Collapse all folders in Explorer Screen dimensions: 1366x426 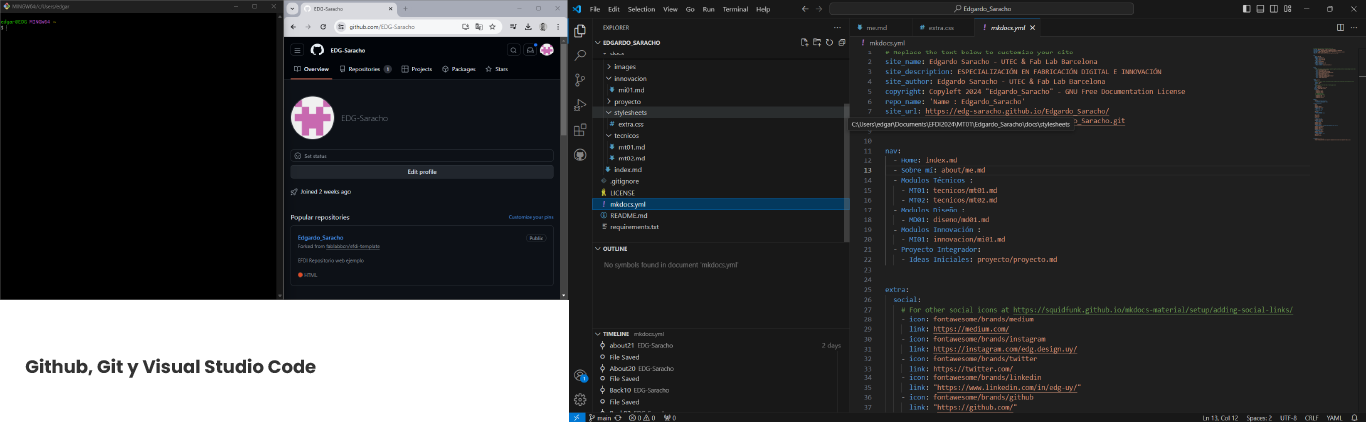click(x=840, y=43)
